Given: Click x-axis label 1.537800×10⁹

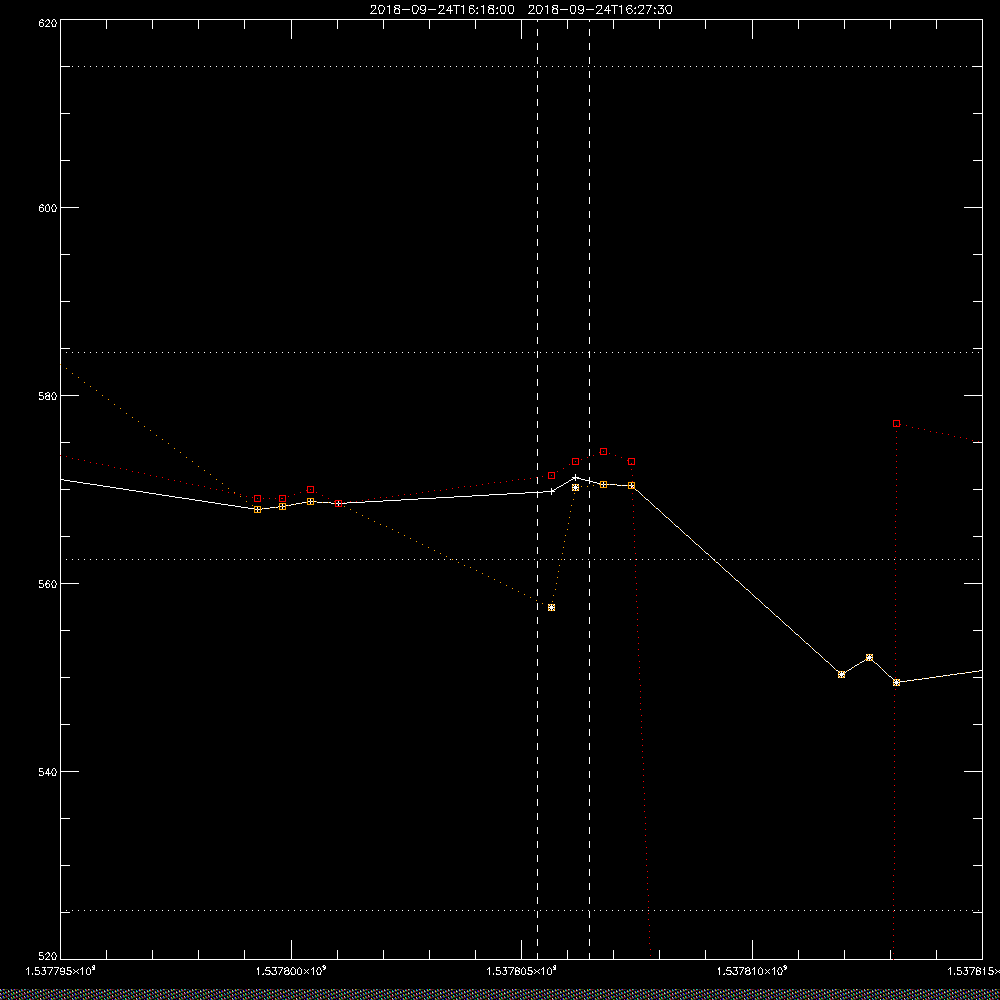Looking at the screenshot, I should pyautogui.click(x=291, y=971).
